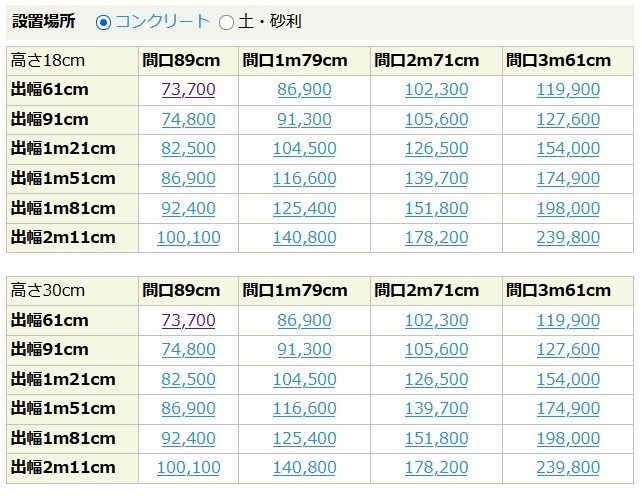Open 73,700 price in 高さ18cm table
The height and width of the screenshot is (496, 642).
[188, 89]
